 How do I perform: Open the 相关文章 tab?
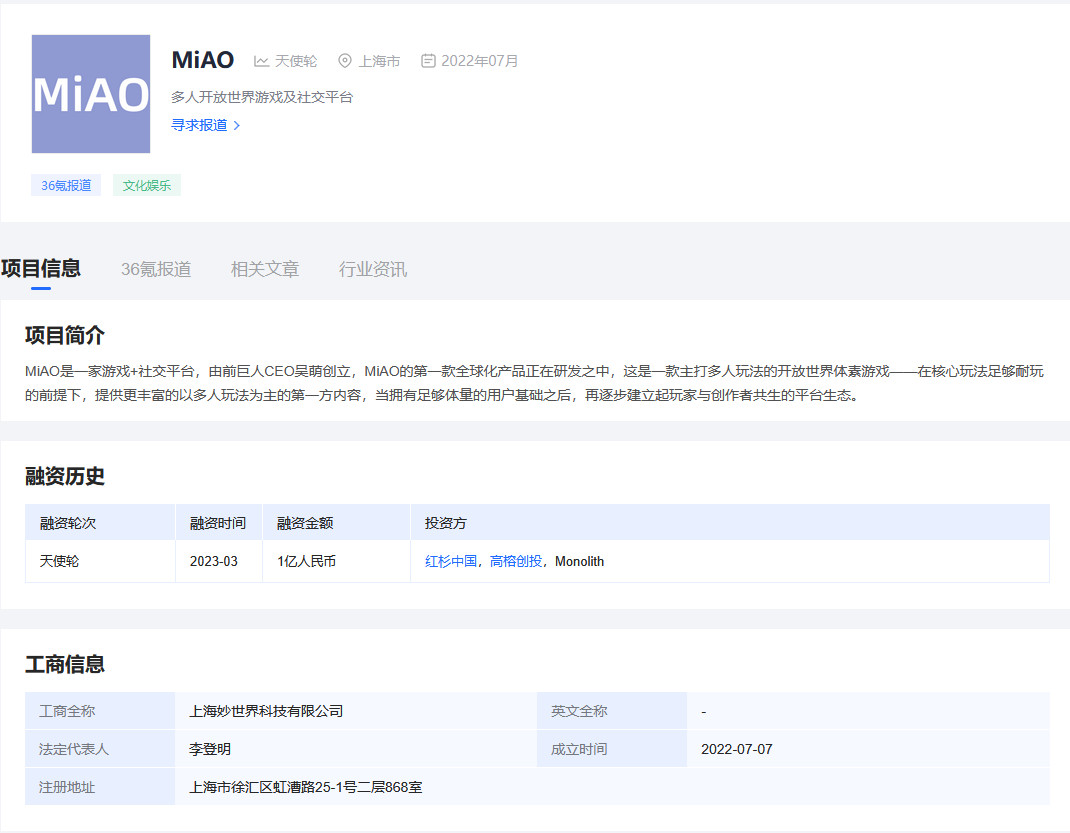tap(265, 269)
